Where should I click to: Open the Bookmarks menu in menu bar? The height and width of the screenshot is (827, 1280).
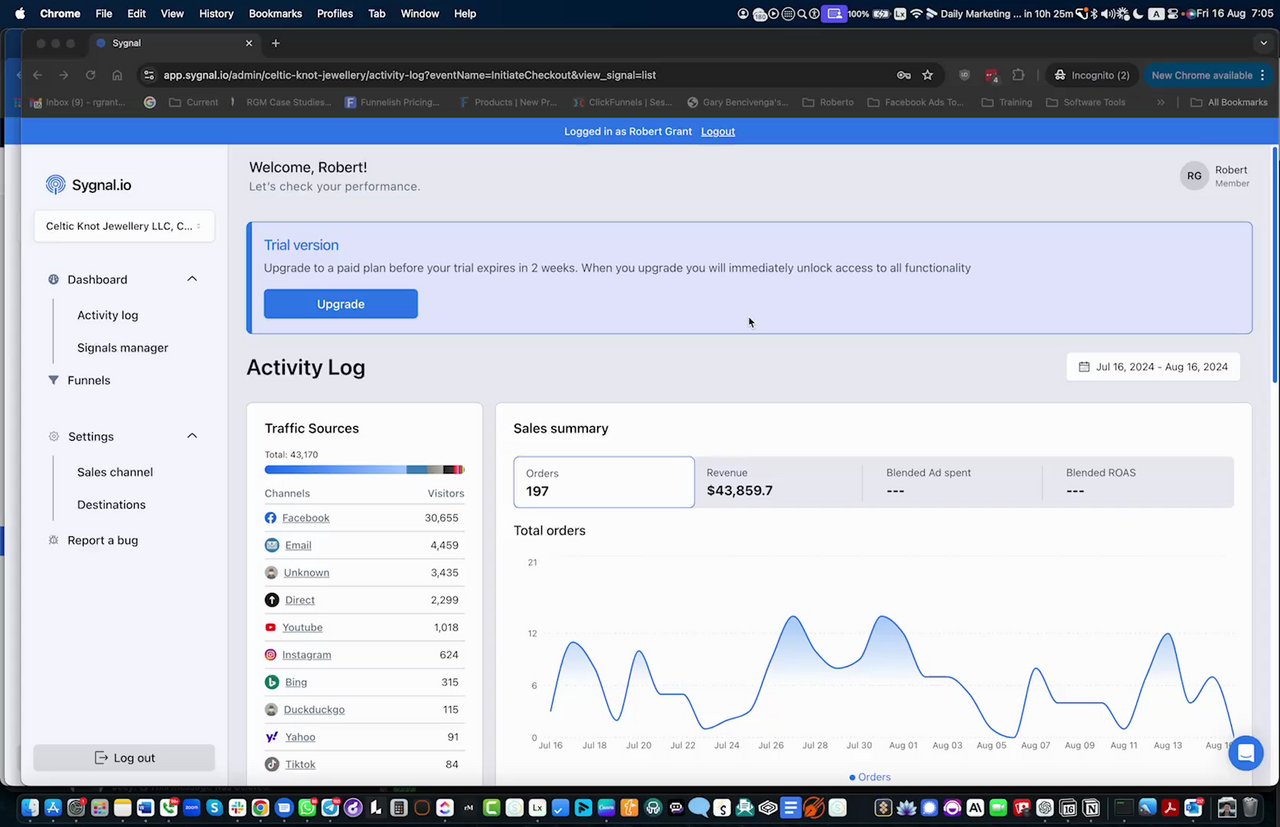[x=275, y=14]
